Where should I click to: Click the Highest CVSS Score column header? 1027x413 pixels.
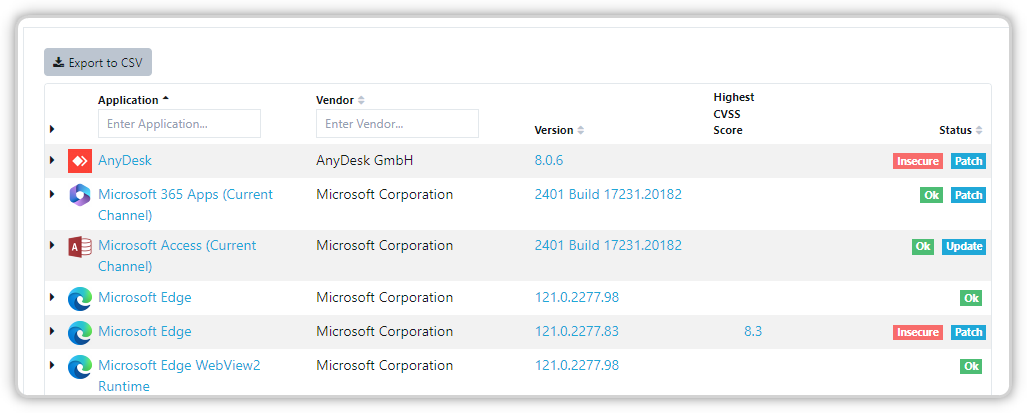pyautogui.click(x=734, y=113)
